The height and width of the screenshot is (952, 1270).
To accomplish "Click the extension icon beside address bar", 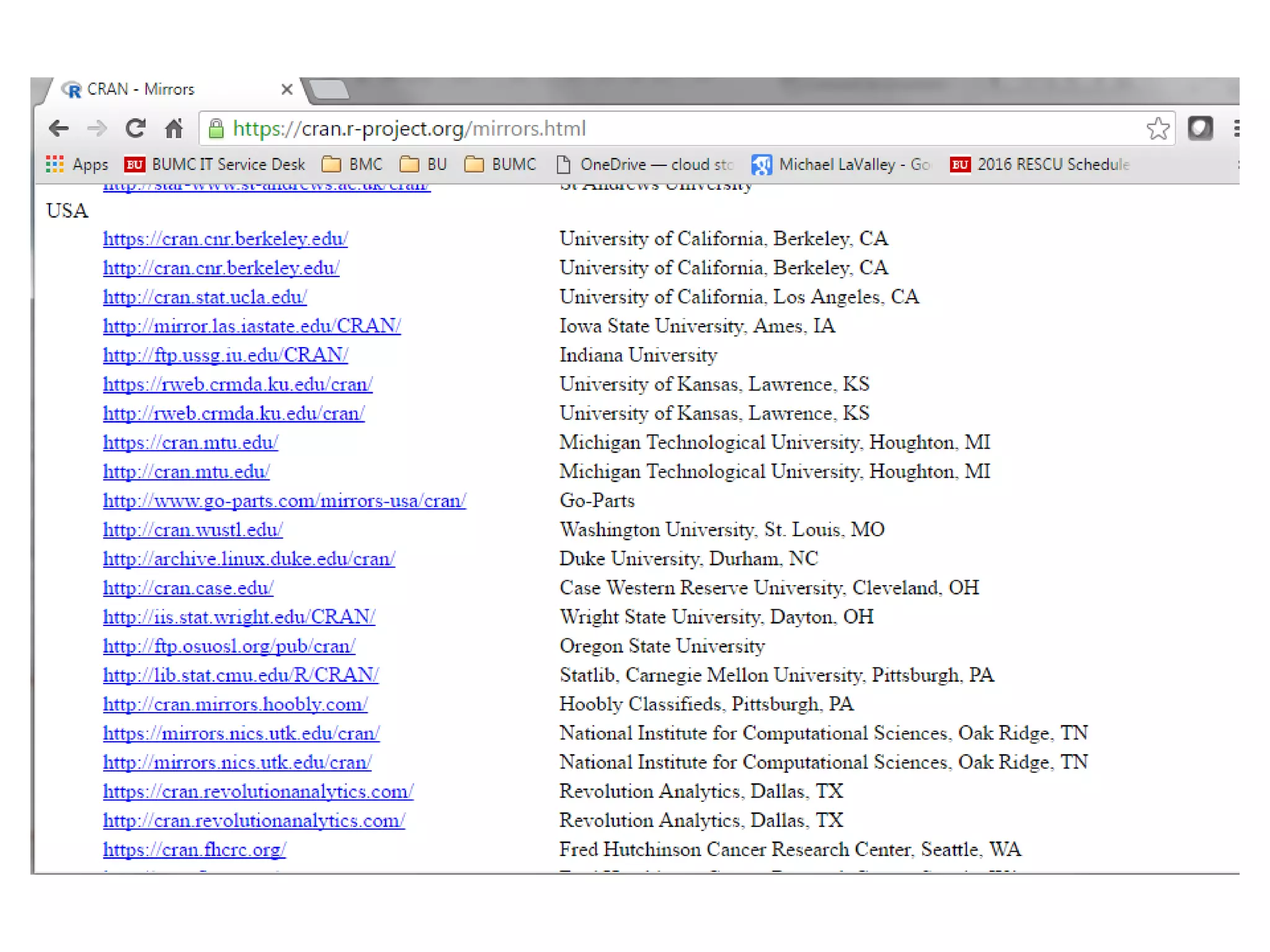I will point(1200,129).
